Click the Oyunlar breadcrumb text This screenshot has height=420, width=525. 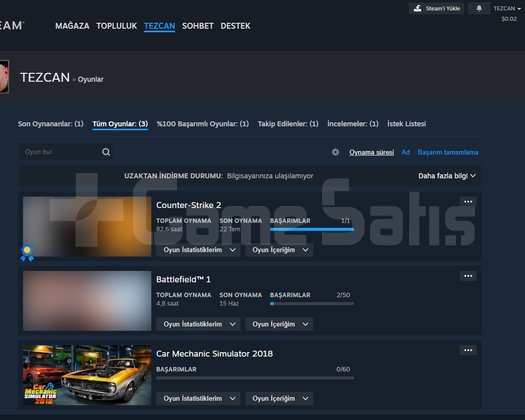90,79
